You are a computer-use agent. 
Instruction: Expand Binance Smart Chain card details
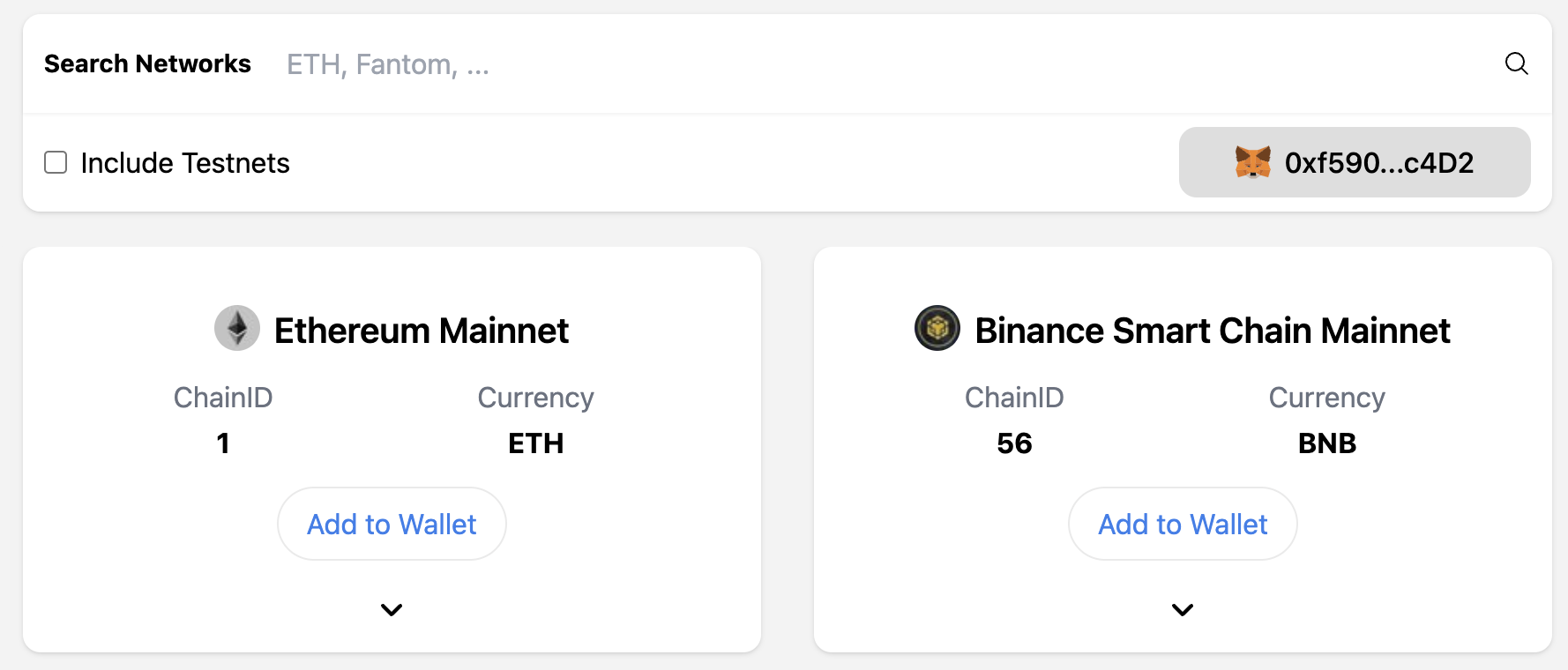point(1183,609)
